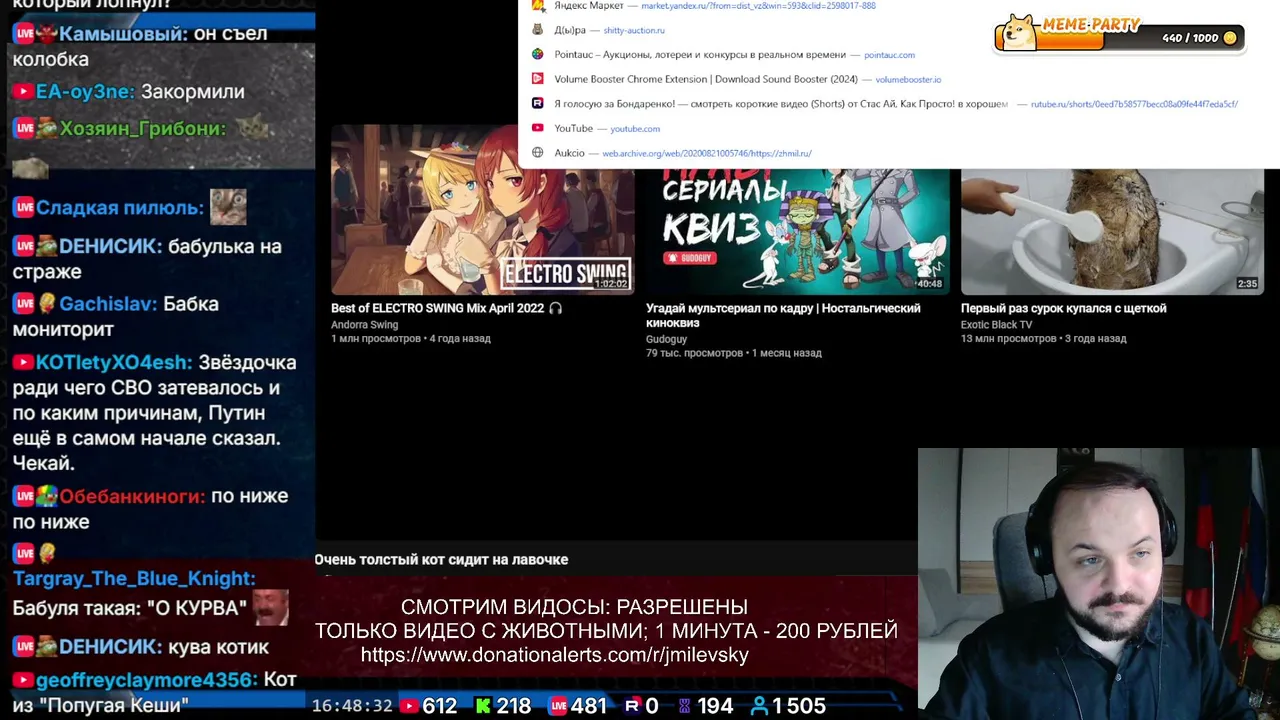
Task: Click the Rutube R icon next to 0
Action: click(632, 706)
